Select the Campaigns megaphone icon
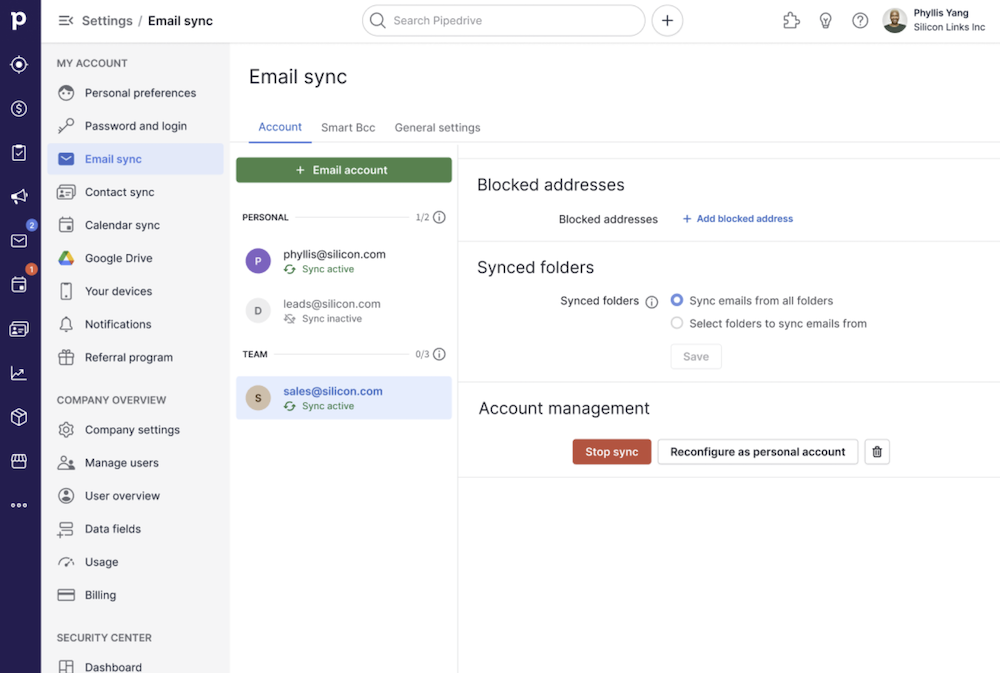Image resolution: width=1000 pixels, height=673 pixels. tap(19, 196)
